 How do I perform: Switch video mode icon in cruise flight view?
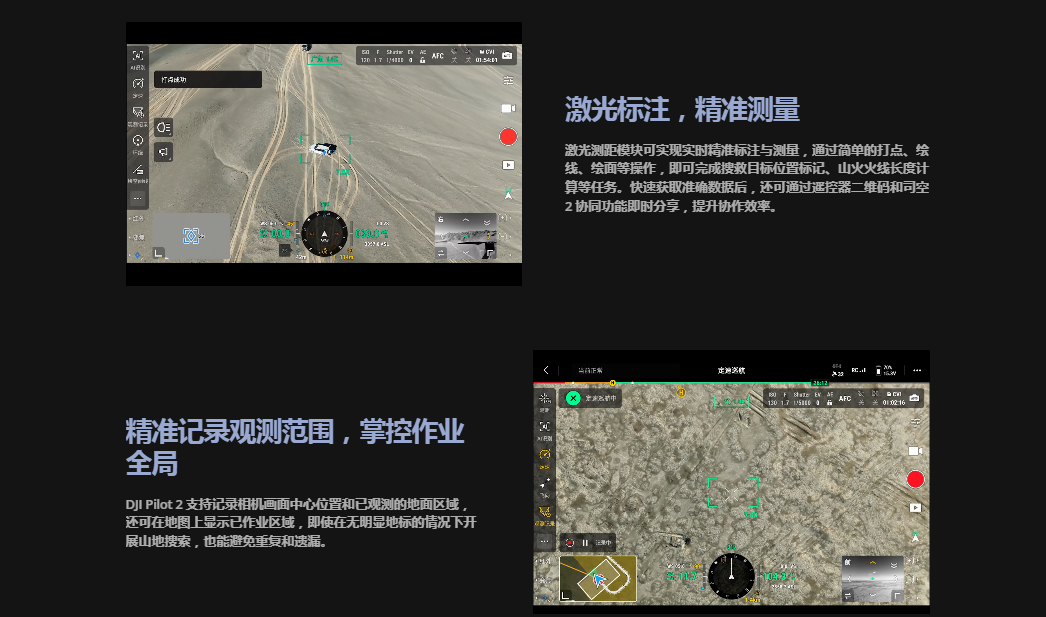pyautogui.click(x=914, y=452)
